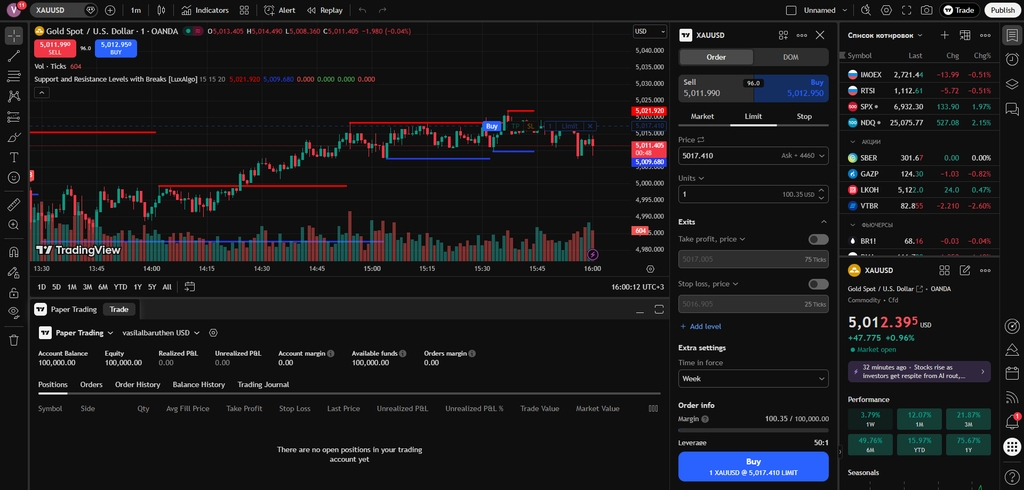Enable the Take profit toggle

click(818, 239)
